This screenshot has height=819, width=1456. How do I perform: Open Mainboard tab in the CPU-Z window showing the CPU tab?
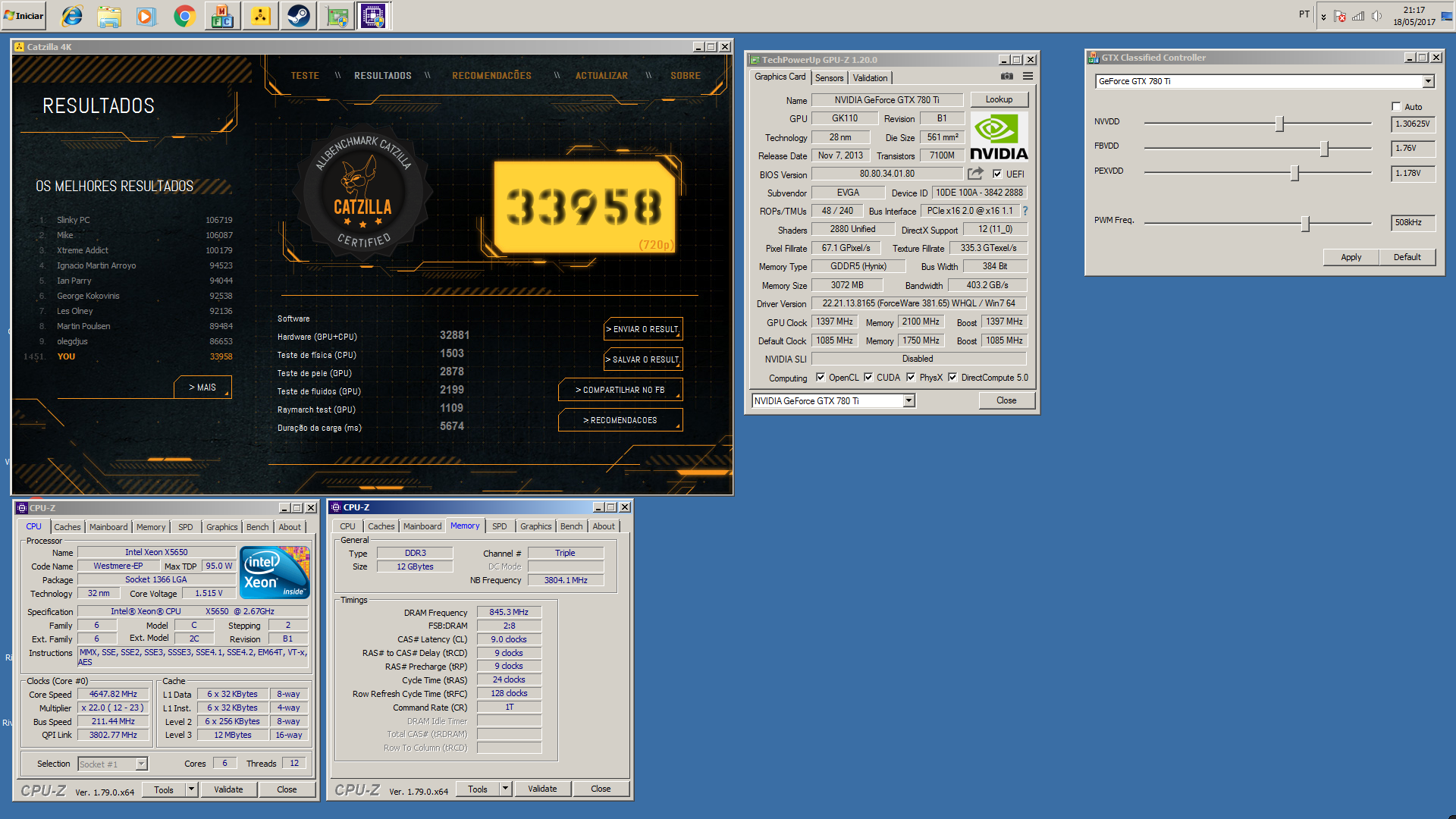click(x=108, y=527)
